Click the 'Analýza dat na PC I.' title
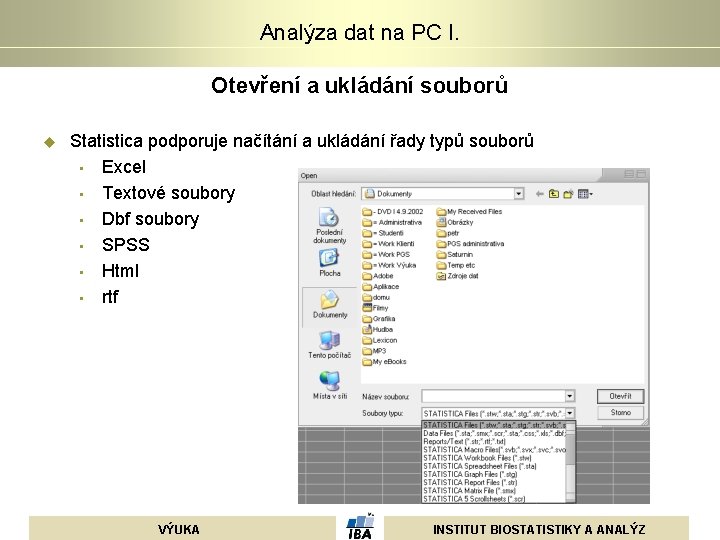 pyautogui.click(x=360, y=33)
